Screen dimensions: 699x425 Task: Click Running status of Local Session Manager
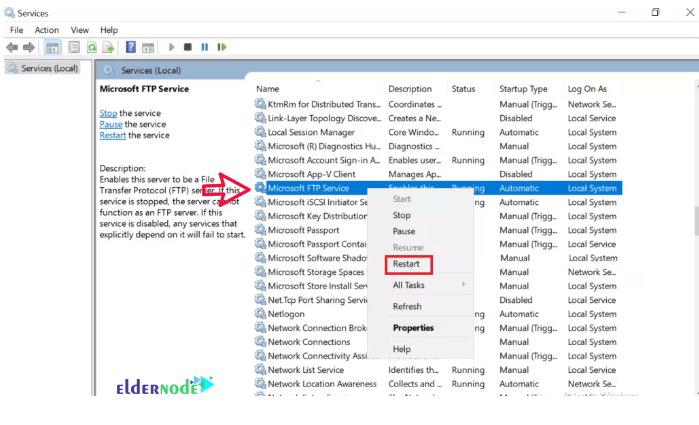pyautogui.click(x=468, y=132)
